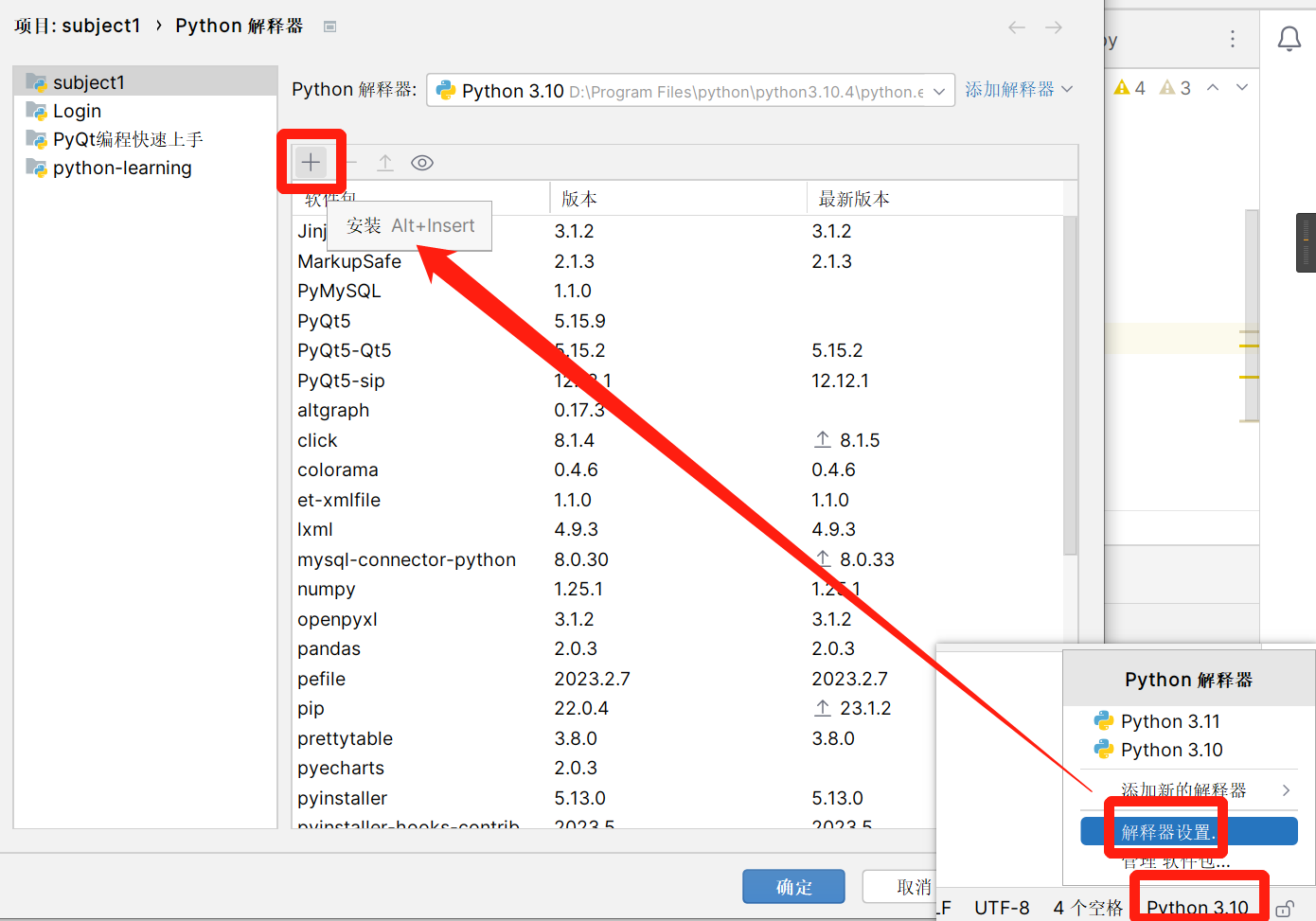Expand the 添加新的解释器 submenu
Image resolution: width=1316 pixels, height=921 pixels.
(x=1190, y=790)
